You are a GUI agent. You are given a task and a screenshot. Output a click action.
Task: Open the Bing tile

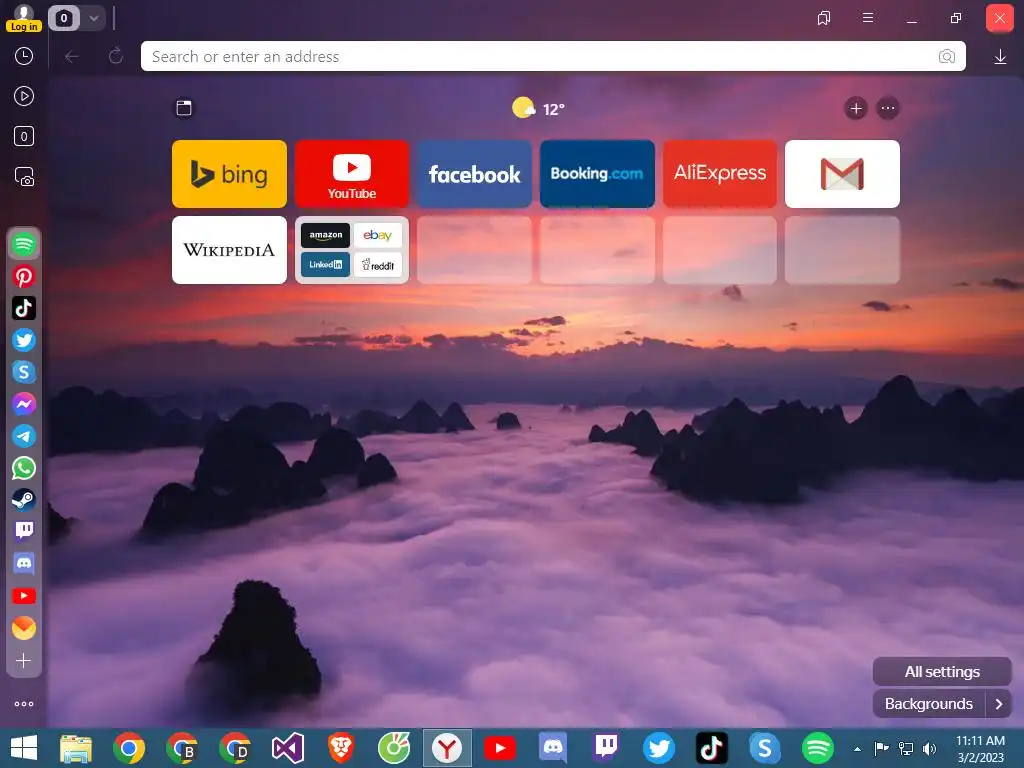coord(229,174)
